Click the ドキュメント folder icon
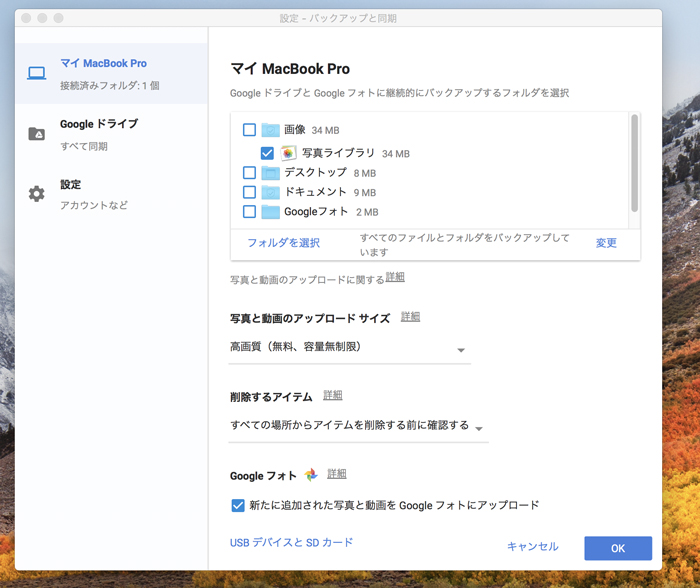The width and height of the screenshot is (700, 588). 270,192
